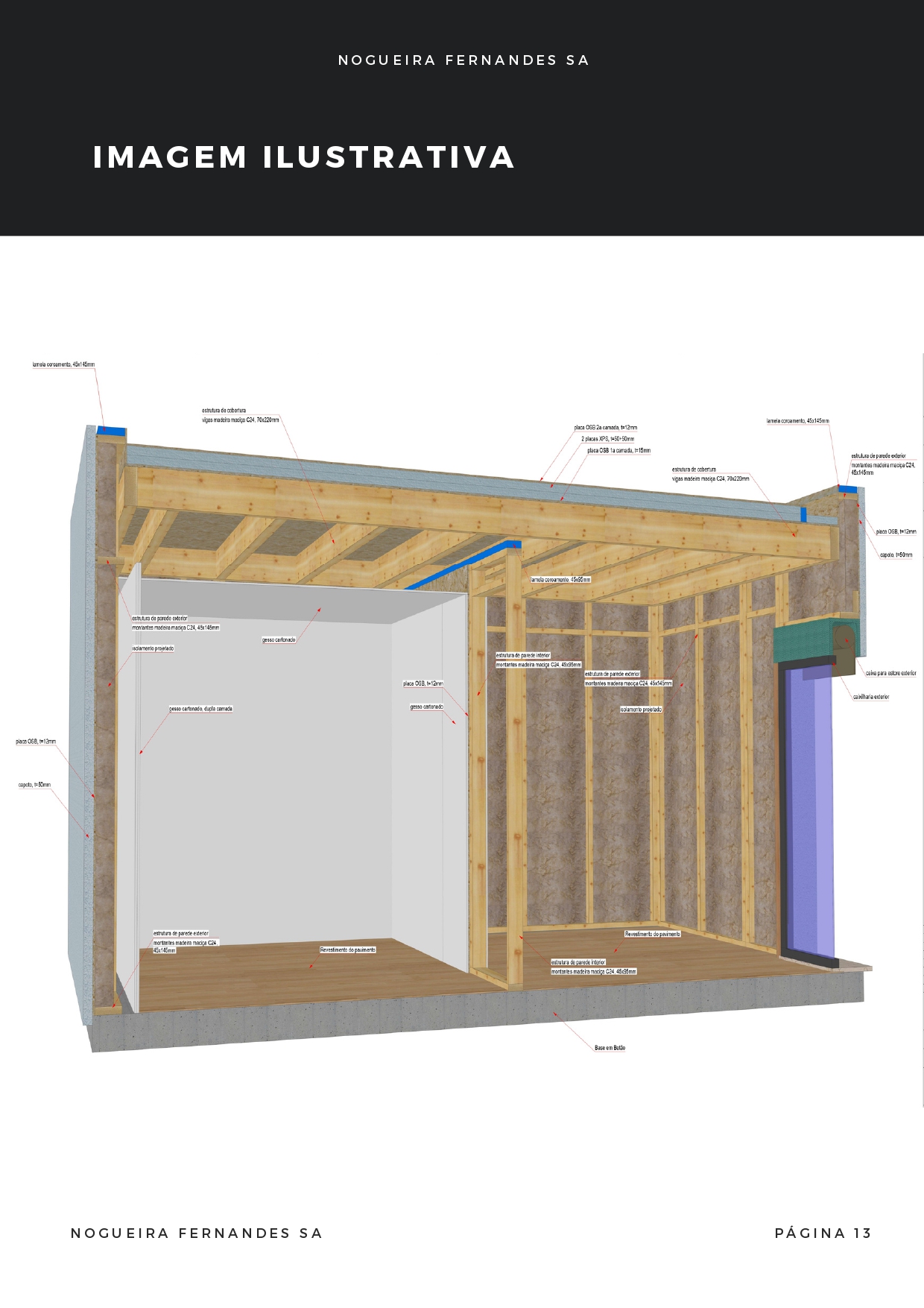Click NOGUEIRA FERNANDES SA in the dark header
Image resolution: width=924 pixels, height=1308 pixels.
point(463,60)
